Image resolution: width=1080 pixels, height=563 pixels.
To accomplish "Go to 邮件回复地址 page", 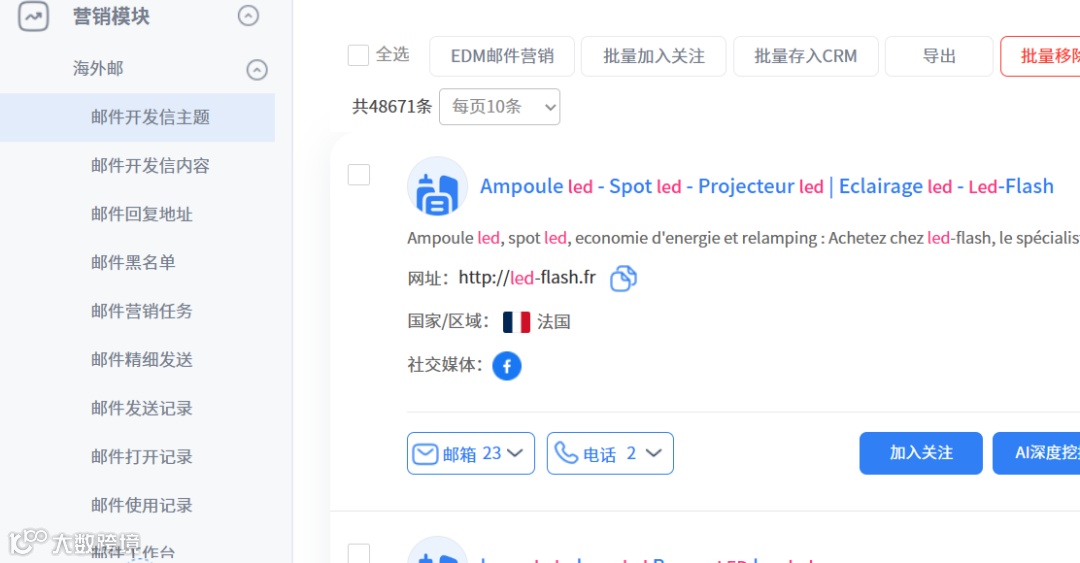I will (x=142, y=214).
